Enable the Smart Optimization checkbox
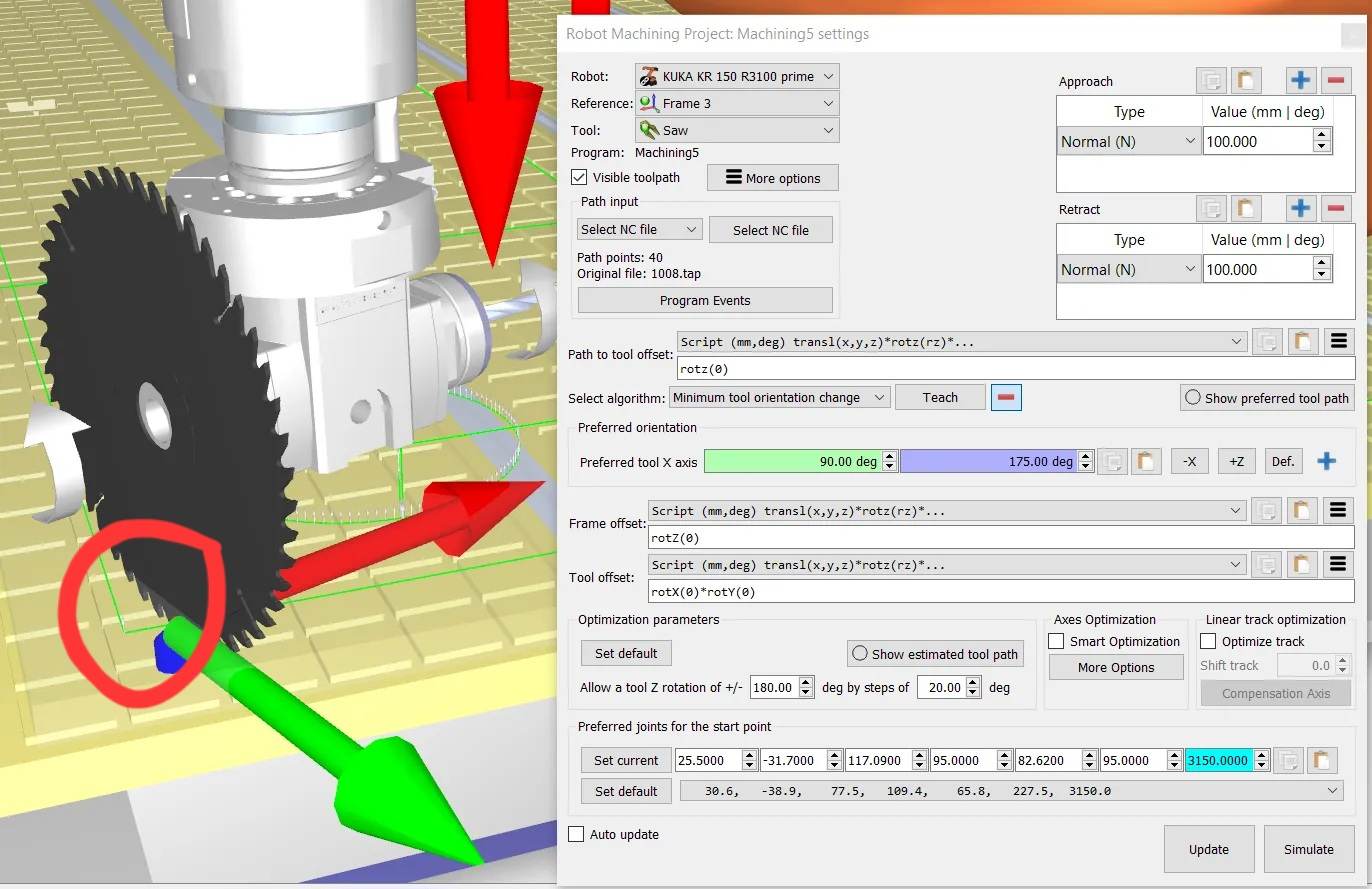This screenshot has height=889, width=1372. (1056, 641)
